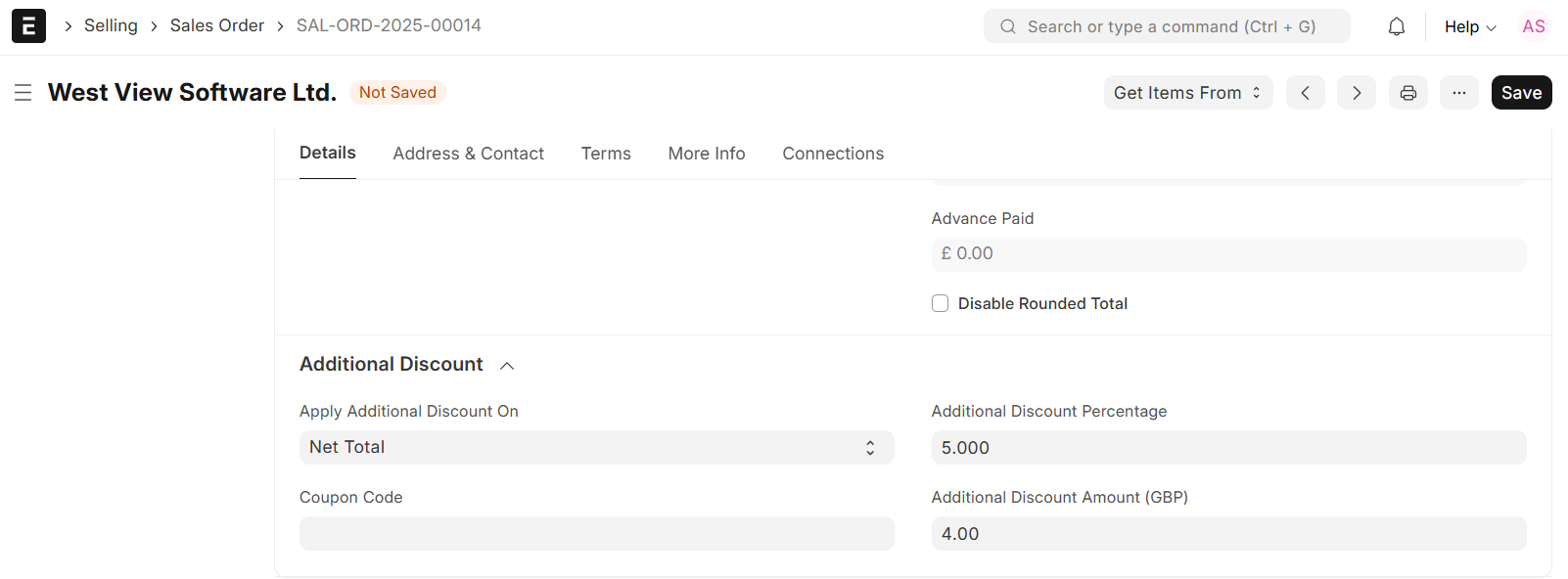The image size is (1568, 579).
Task: Click the ERPNext home logo icon
Action: click(x=28, y=26)
